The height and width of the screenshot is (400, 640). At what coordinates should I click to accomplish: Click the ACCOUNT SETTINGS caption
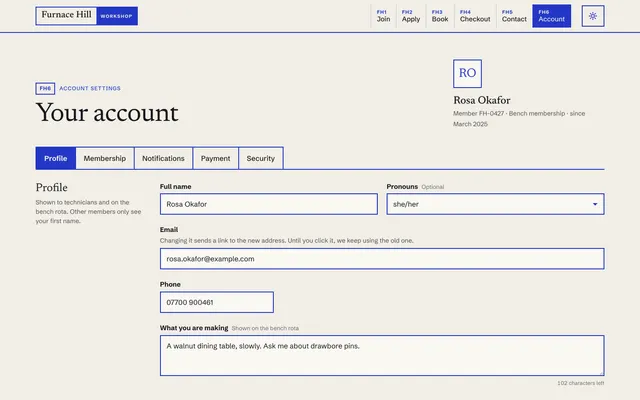click(90, 88)
